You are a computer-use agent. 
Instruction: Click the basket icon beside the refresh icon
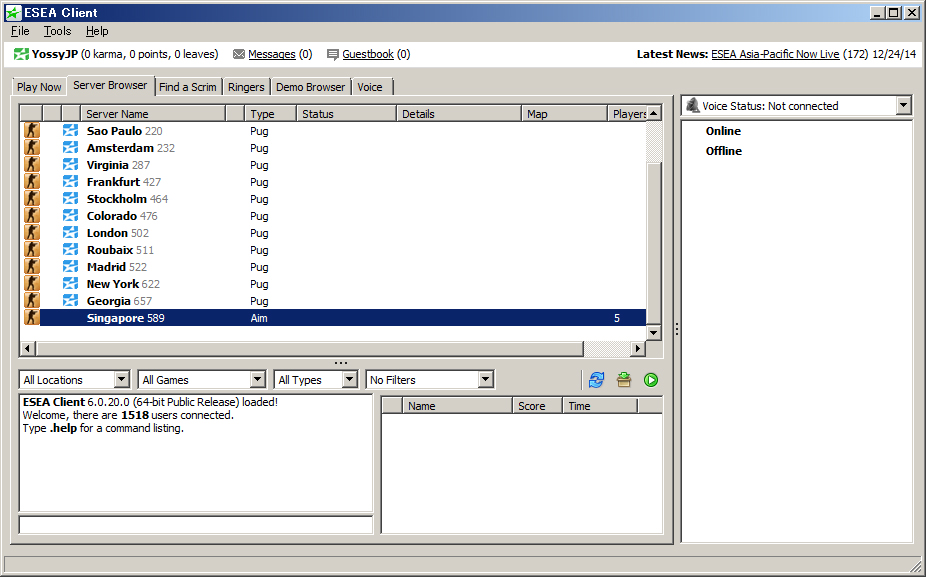click(x=624, y=380)
